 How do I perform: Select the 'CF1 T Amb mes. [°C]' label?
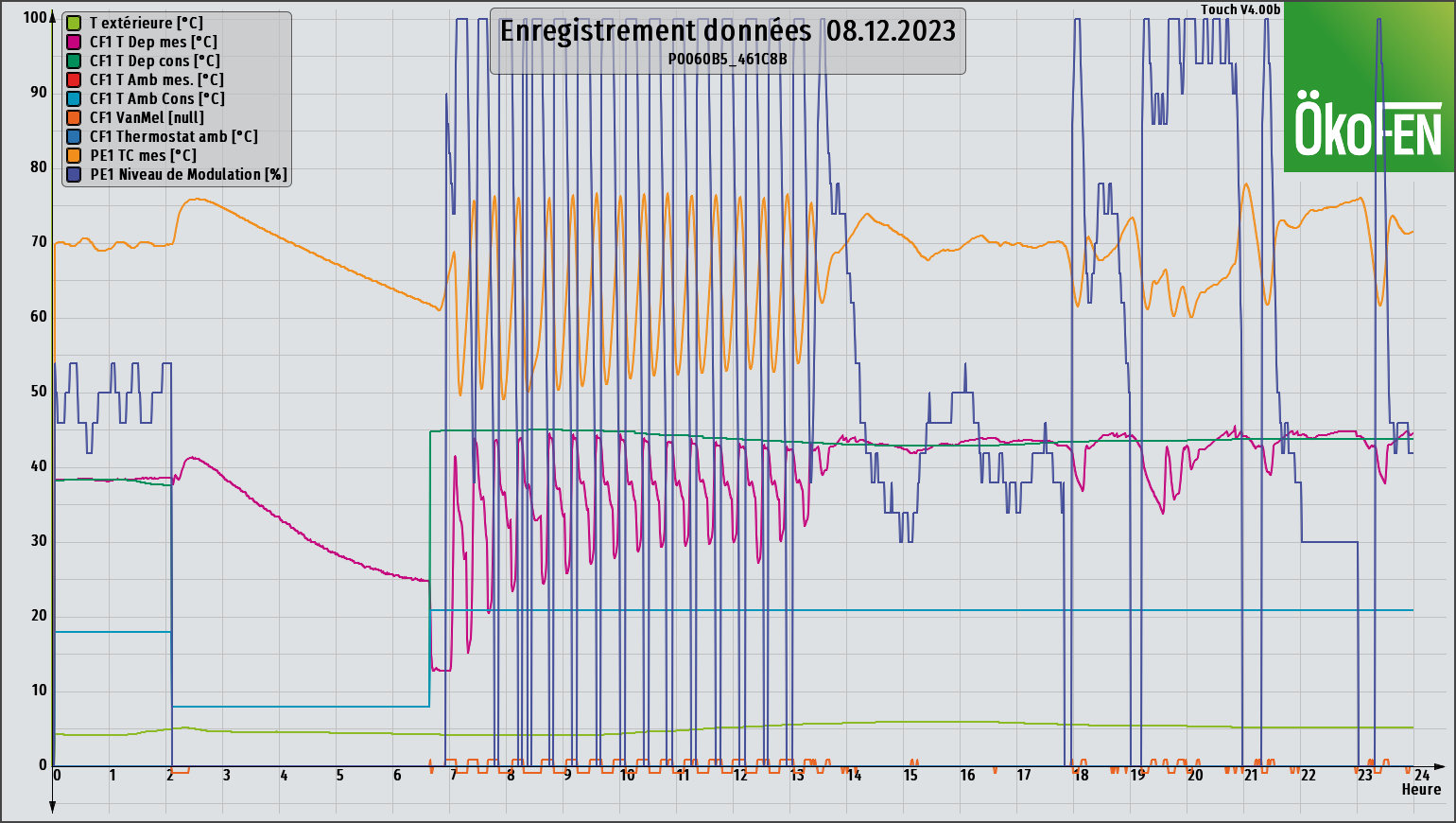pos(157,79)
